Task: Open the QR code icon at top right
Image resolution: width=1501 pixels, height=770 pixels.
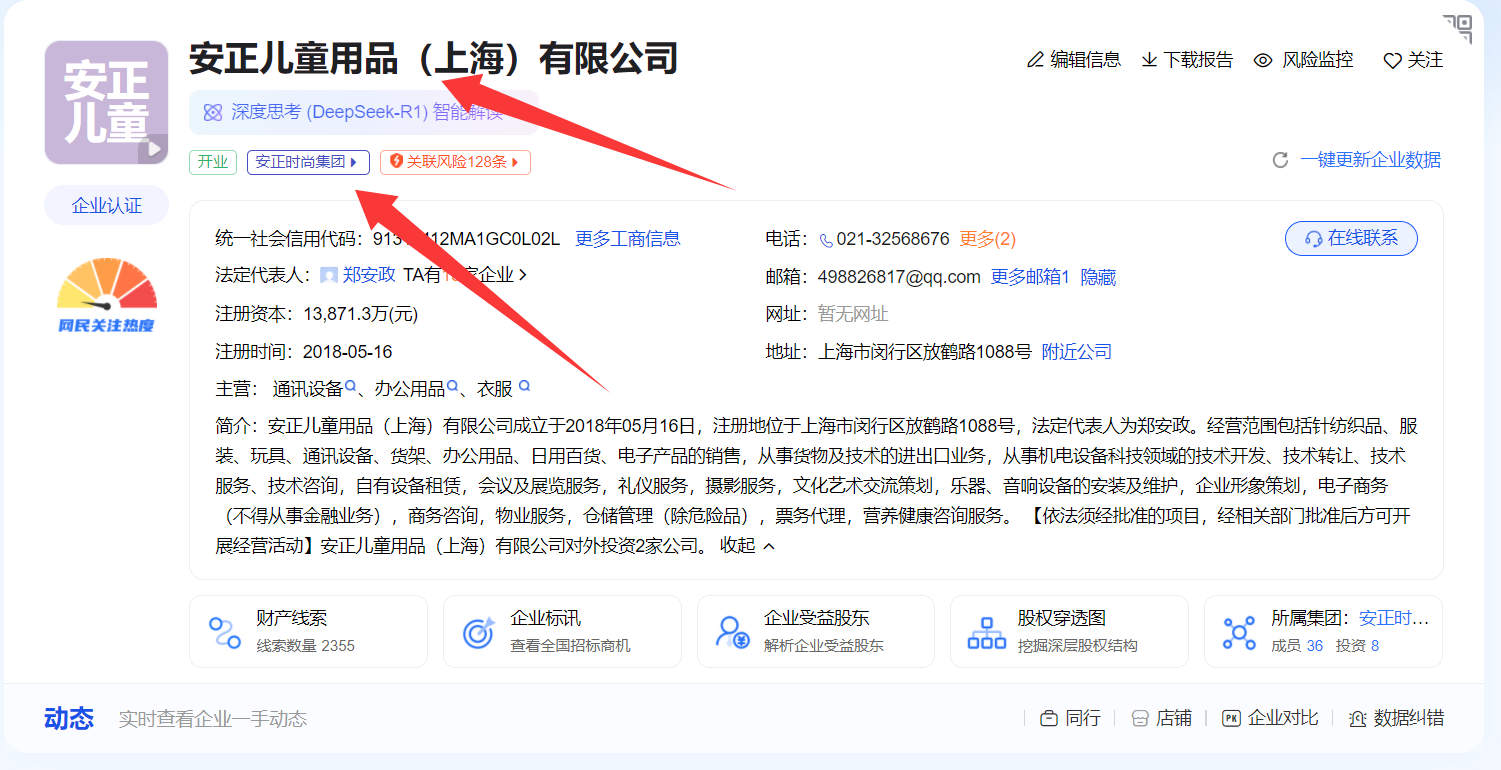Action: point(1458,28)
